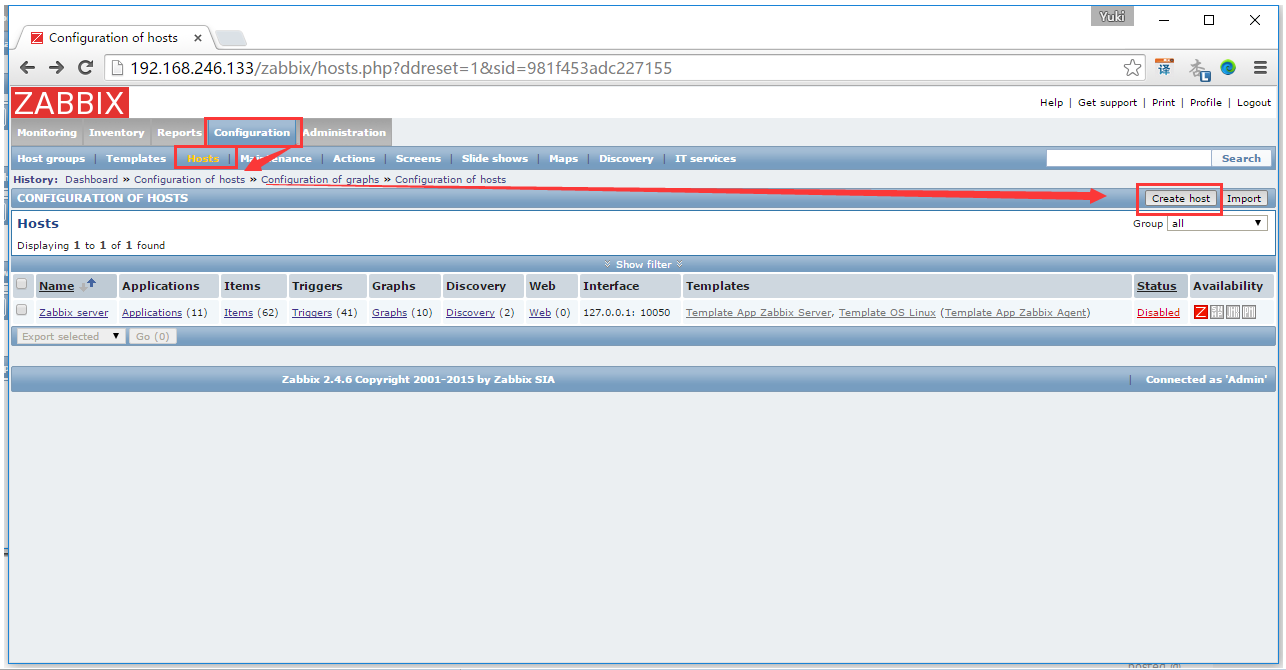Check the Zabbix server row checkbox
This screenshot has height=670, width=1286.
pyautogui.click(x=22, y=311)
